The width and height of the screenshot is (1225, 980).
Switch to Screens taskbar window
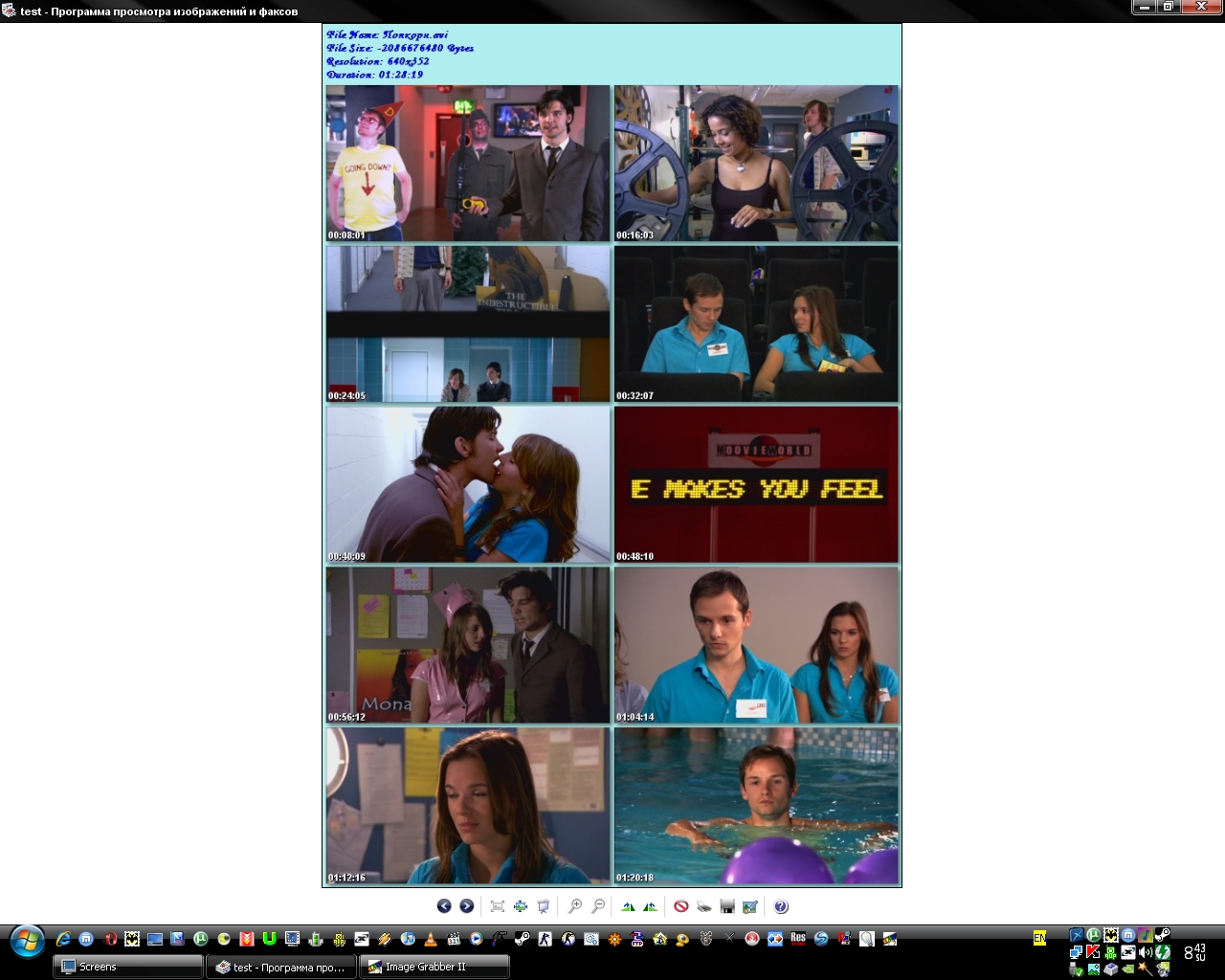(128, 967)
